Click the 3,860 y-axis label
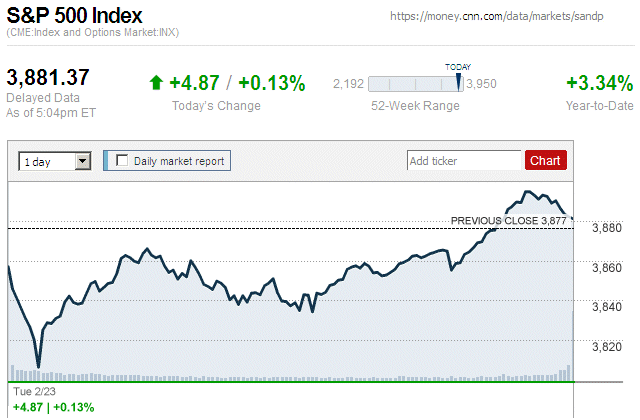Viewport: 640px width, 420px height. pyautogui.click(x=606, y=268)
